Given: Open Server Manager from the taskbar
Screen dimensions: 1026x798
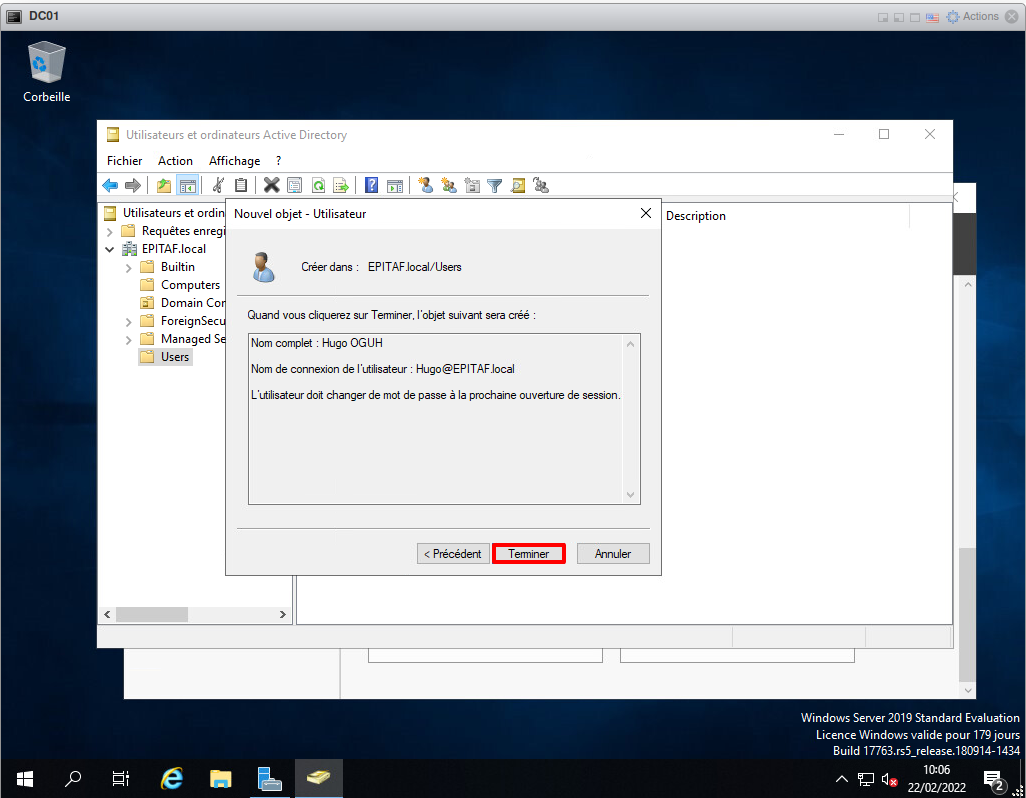Looking at the screenshot, I should pyautogui.click(x=269, y=778).
